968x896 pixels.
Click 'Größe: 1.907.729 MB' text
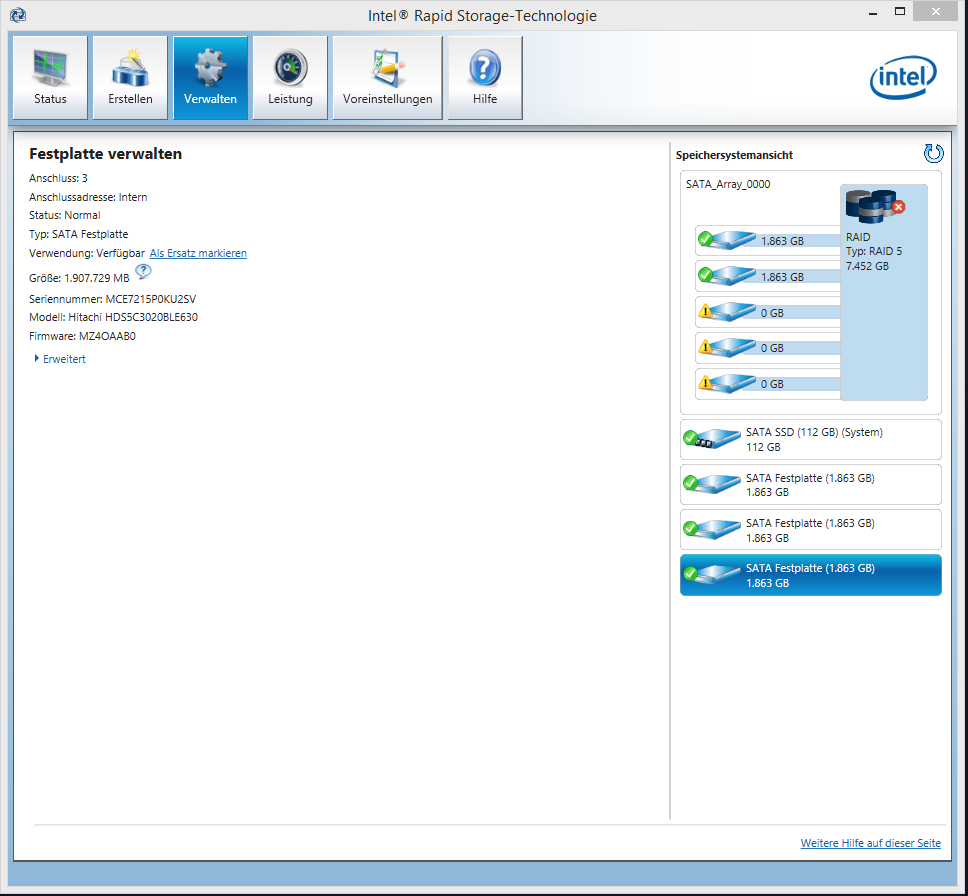(79, 278)
